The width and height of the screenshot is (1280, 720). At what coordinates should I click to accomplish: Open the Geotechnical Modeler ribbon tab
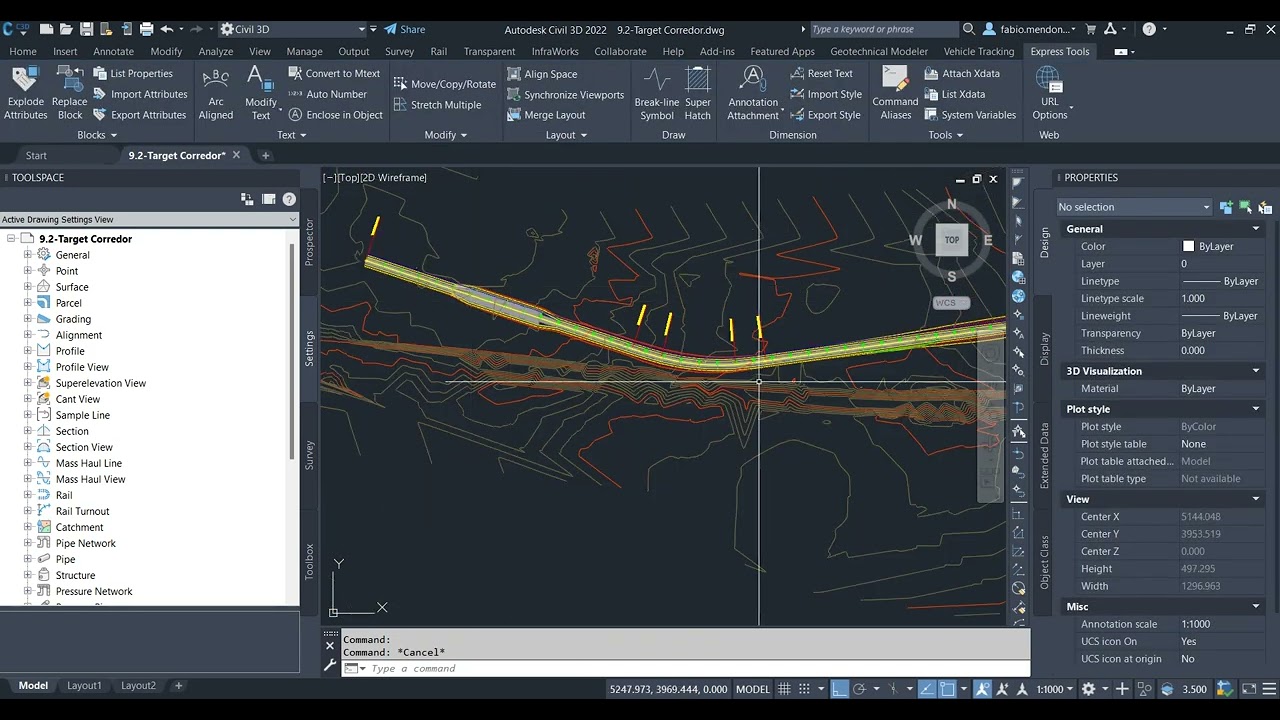tap(878, 51)
